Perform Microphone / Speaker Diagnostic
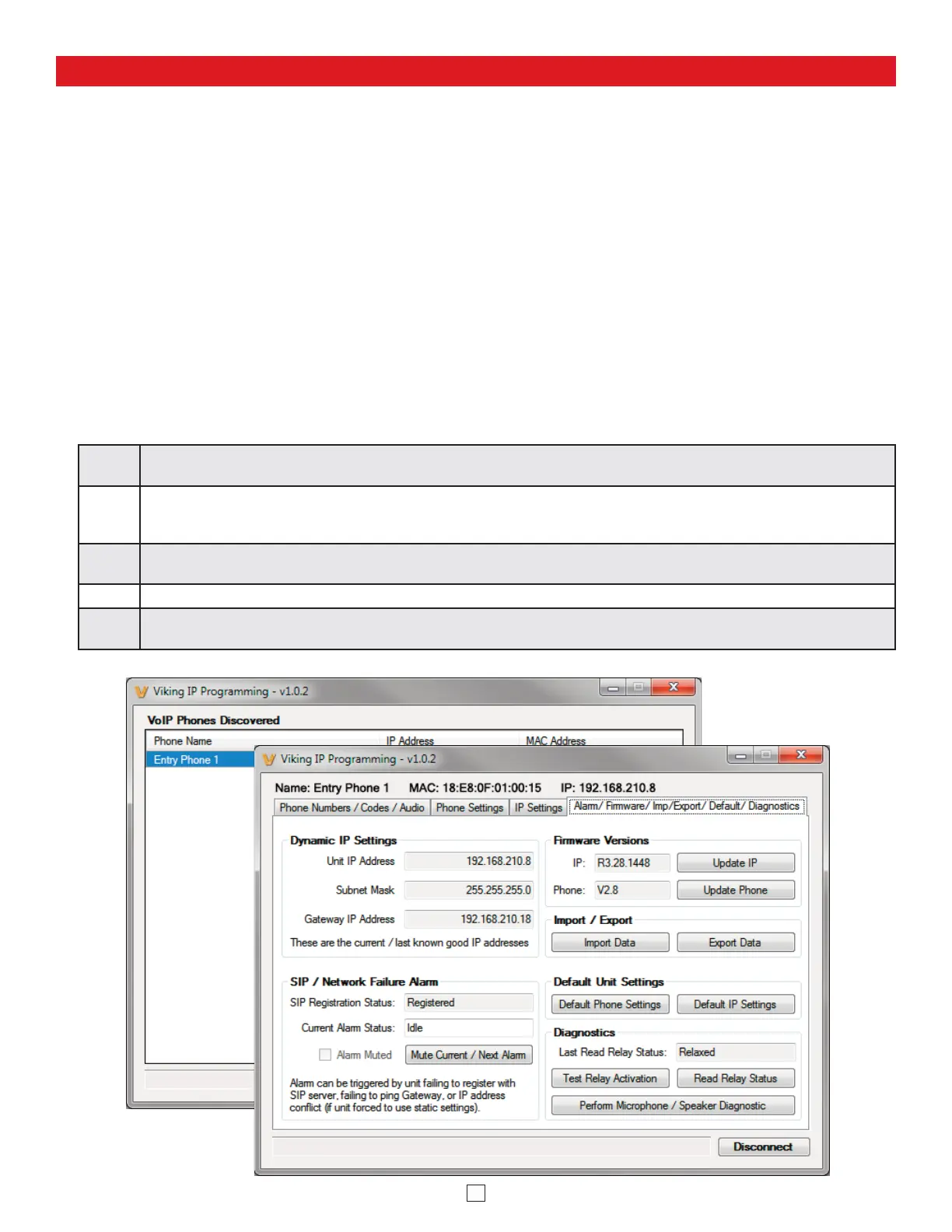The height and width of the screenshot is (1232, 952). 673,1105
